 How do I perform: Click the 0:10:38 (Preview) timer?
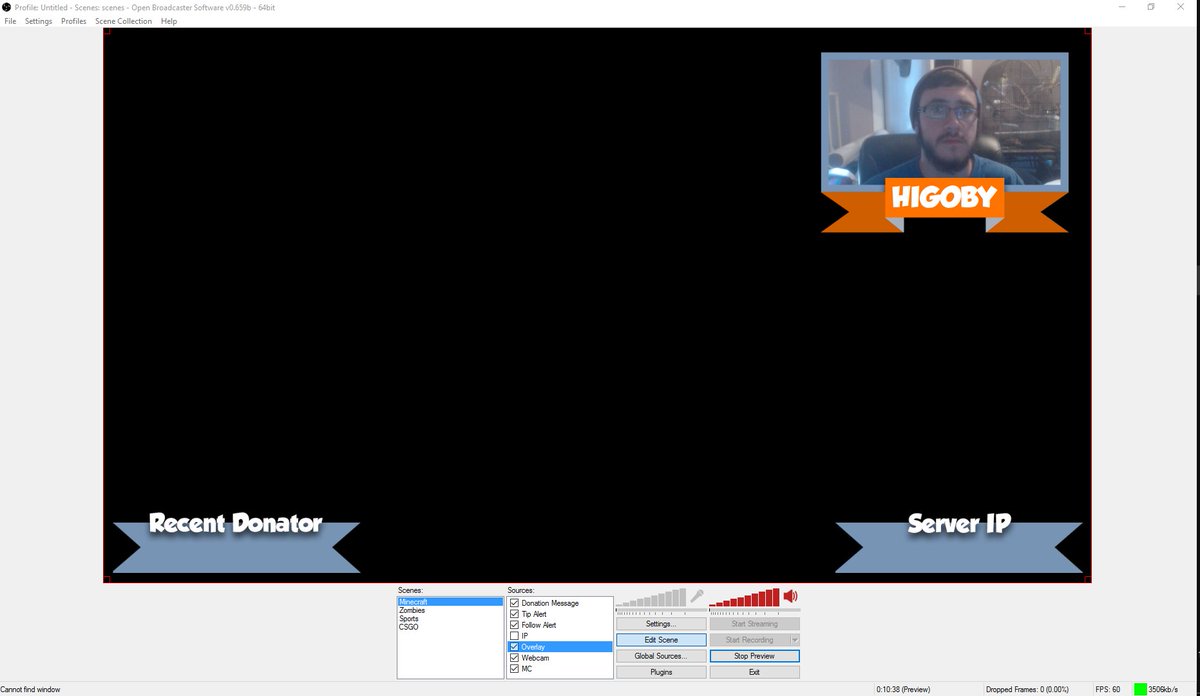(903, 689)
